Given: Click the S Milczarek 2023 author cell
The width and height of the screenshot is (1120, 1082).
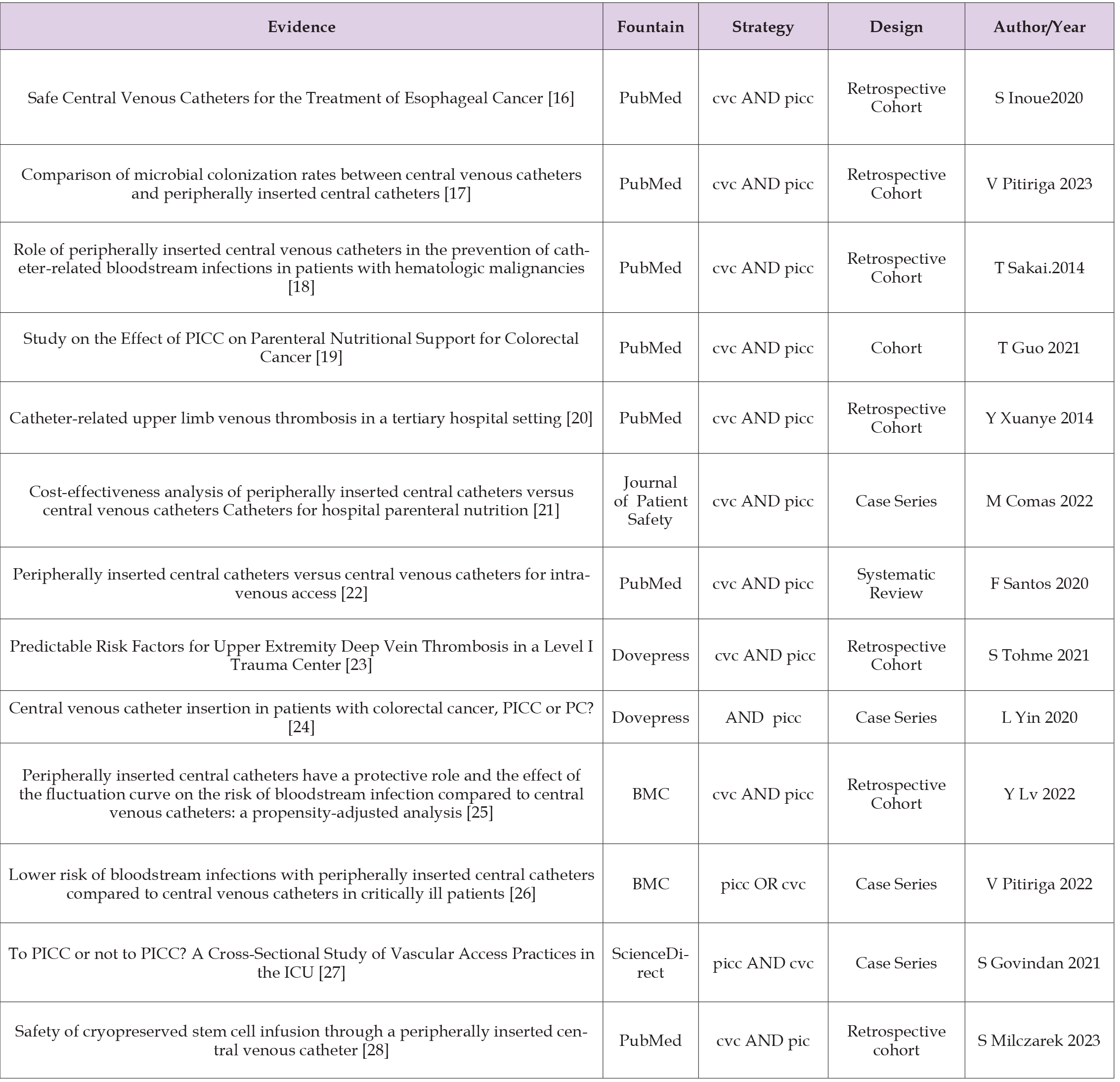Looking at the screenshot, I should click(x=1039, y=1041).
